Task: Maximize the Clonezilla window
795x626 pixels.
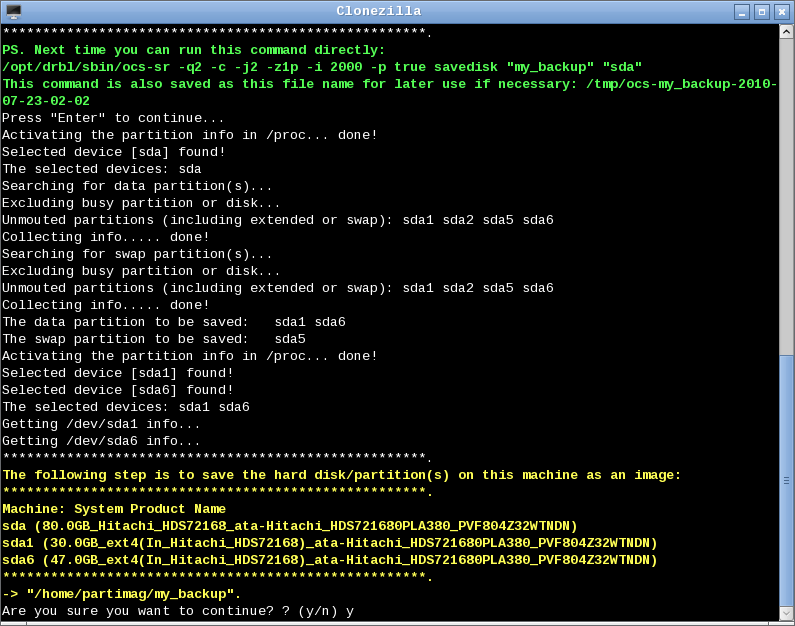Action: click(x=762, y=12)
